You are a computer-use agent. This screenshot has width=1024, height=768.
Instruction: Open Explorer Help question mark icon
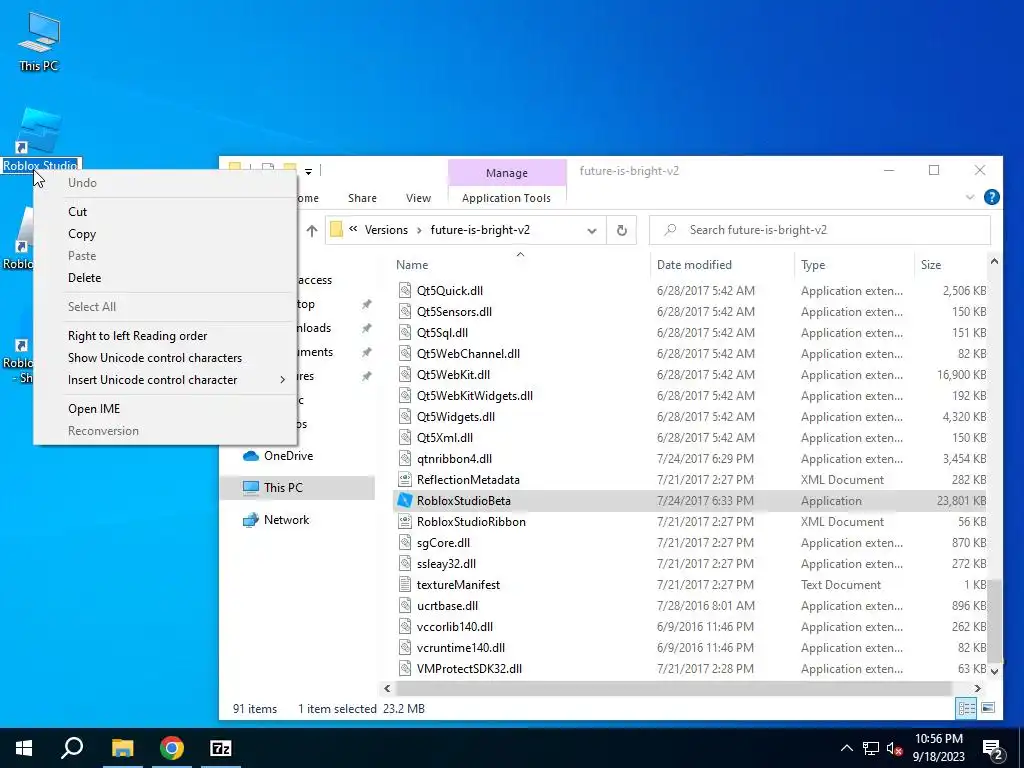click(991, 197)
